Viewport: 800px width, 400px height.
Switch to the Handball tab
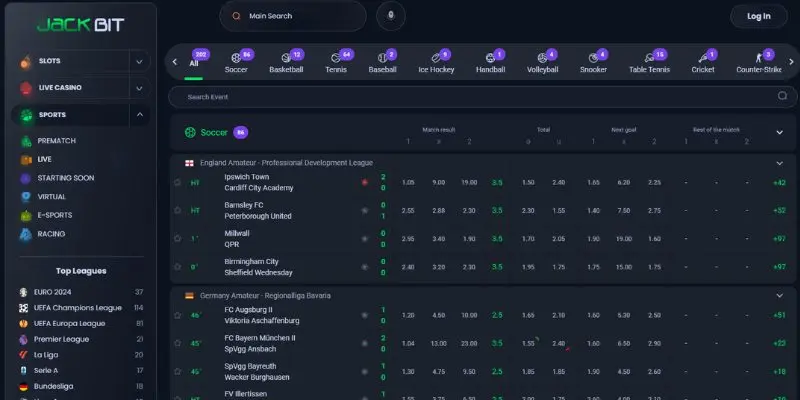point(491,63)
